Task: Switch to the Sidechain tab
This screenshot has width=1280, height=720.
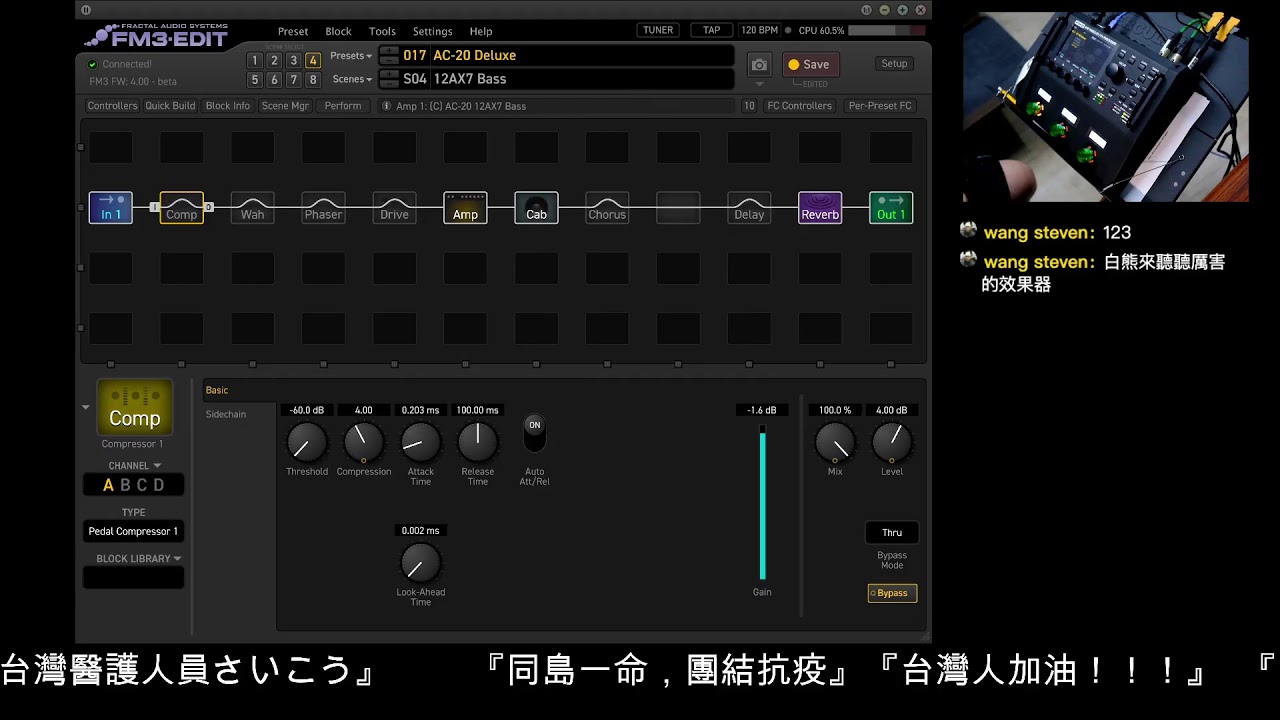Action: pos(226,414)
